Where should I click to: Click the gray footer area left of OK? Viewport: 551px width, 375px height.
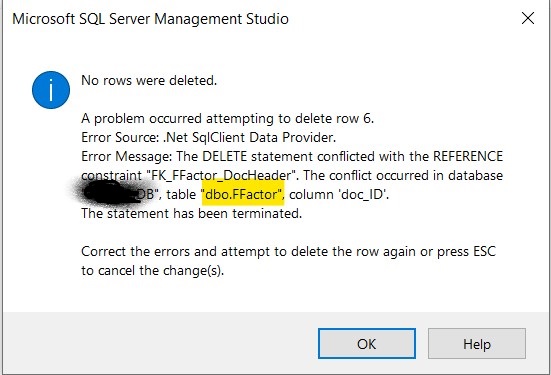point(160,343)
